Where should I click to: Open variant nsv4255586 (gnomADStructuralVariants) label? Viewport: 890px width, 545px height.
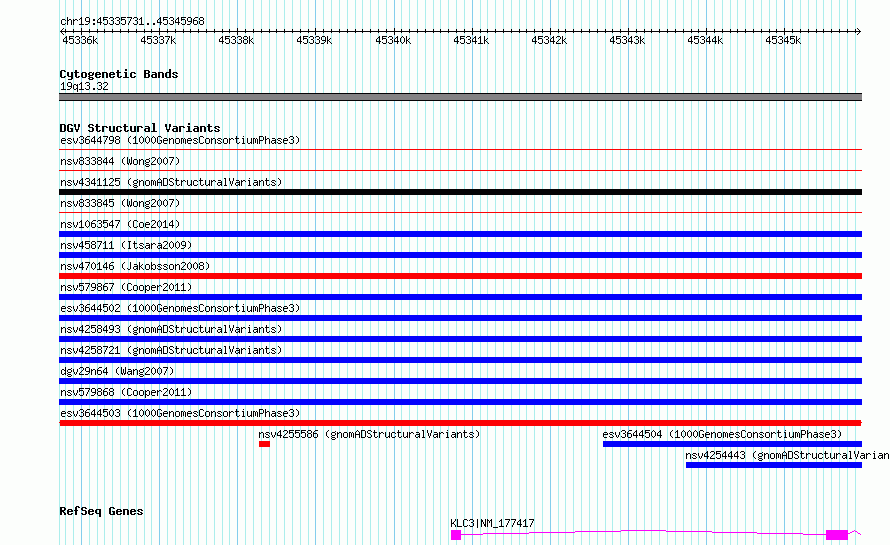(x=369, y=434)
